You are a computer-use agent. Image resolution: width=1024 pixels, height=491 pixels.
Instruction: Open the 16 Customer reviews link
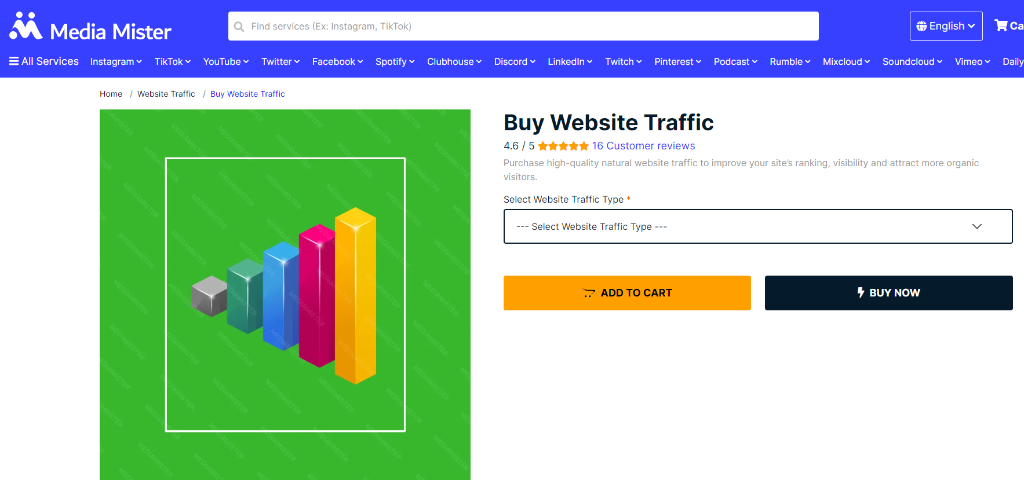(x=643, y=146)
